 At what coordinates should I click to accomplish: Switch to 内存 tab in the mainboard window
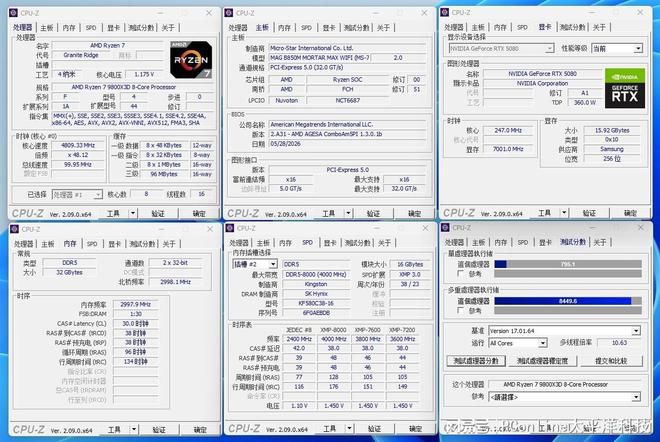point(285,28)
